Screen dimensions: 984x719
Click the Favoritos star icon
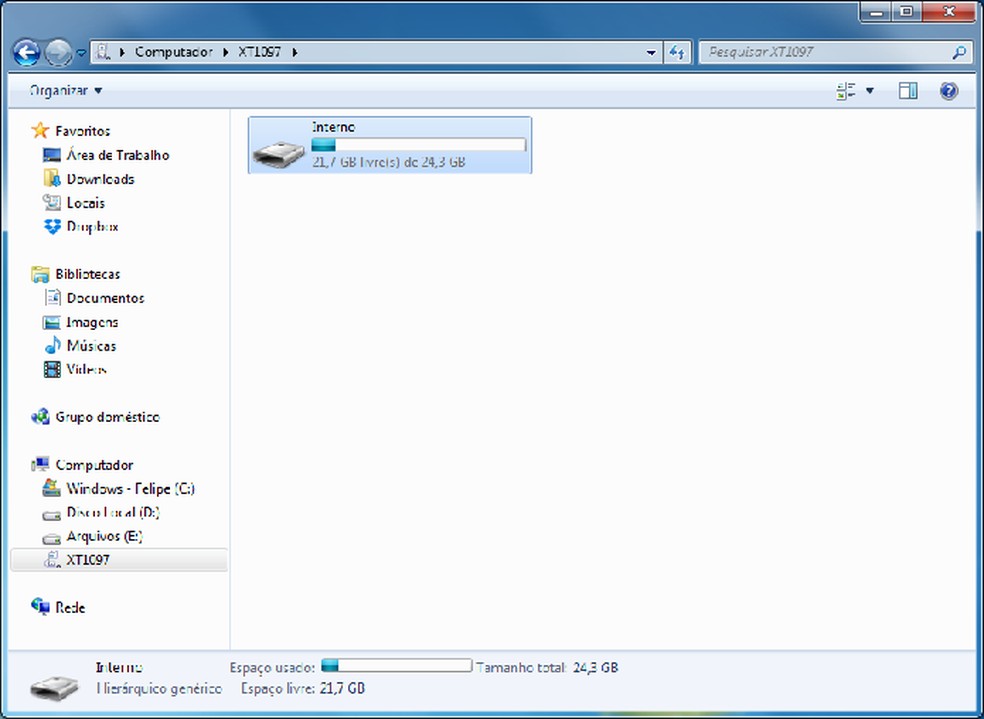[40, 130]
